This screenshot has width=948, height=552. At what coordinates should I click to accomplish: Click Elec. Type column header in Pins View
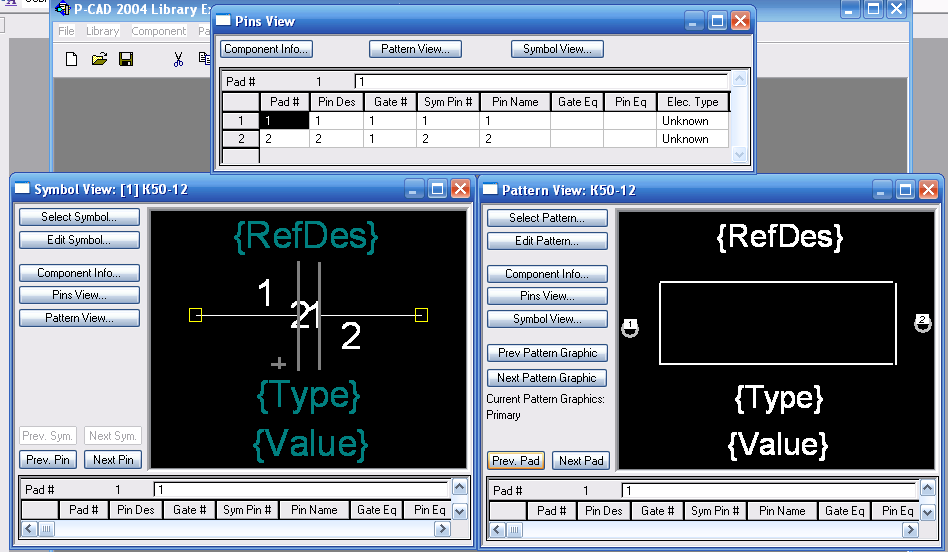pos(693,102)
